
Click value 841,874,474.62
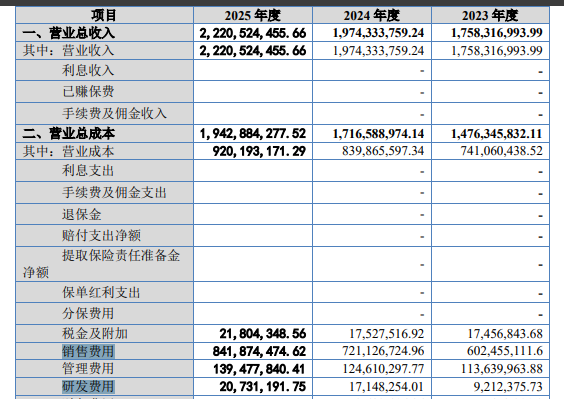tap(259, 351)
